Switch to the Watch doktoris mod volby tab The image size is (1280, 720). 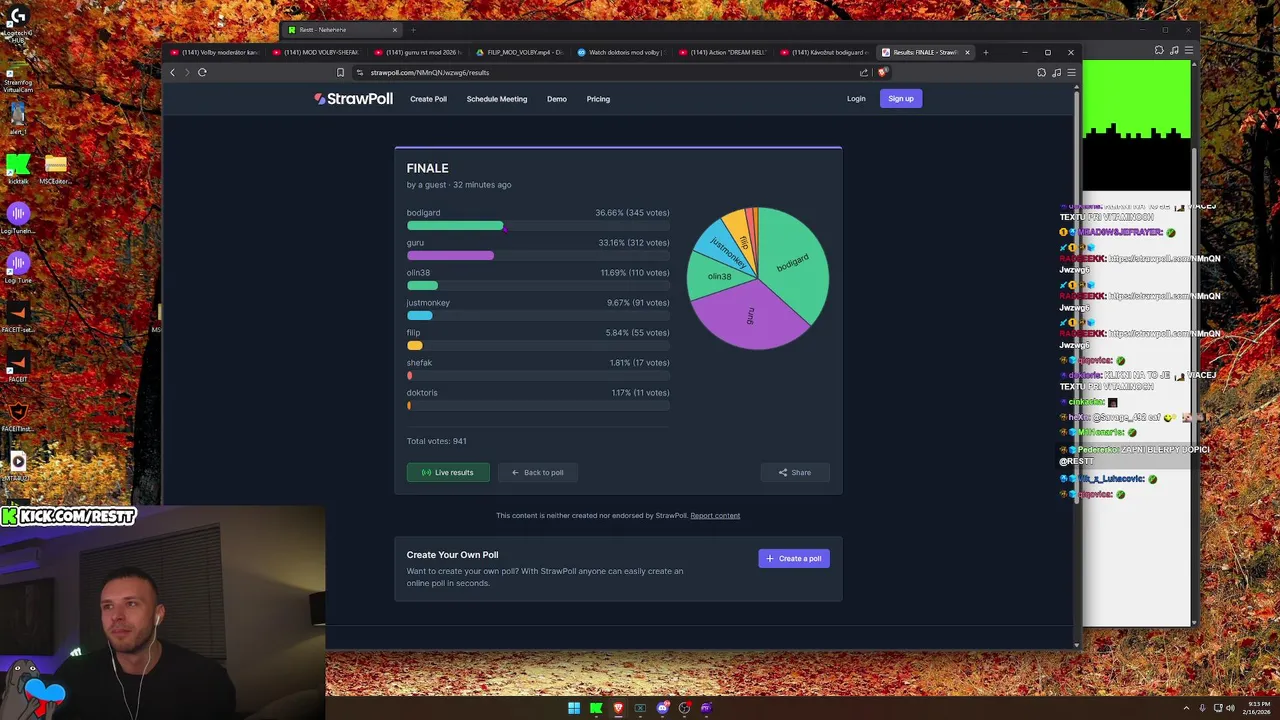621,52
